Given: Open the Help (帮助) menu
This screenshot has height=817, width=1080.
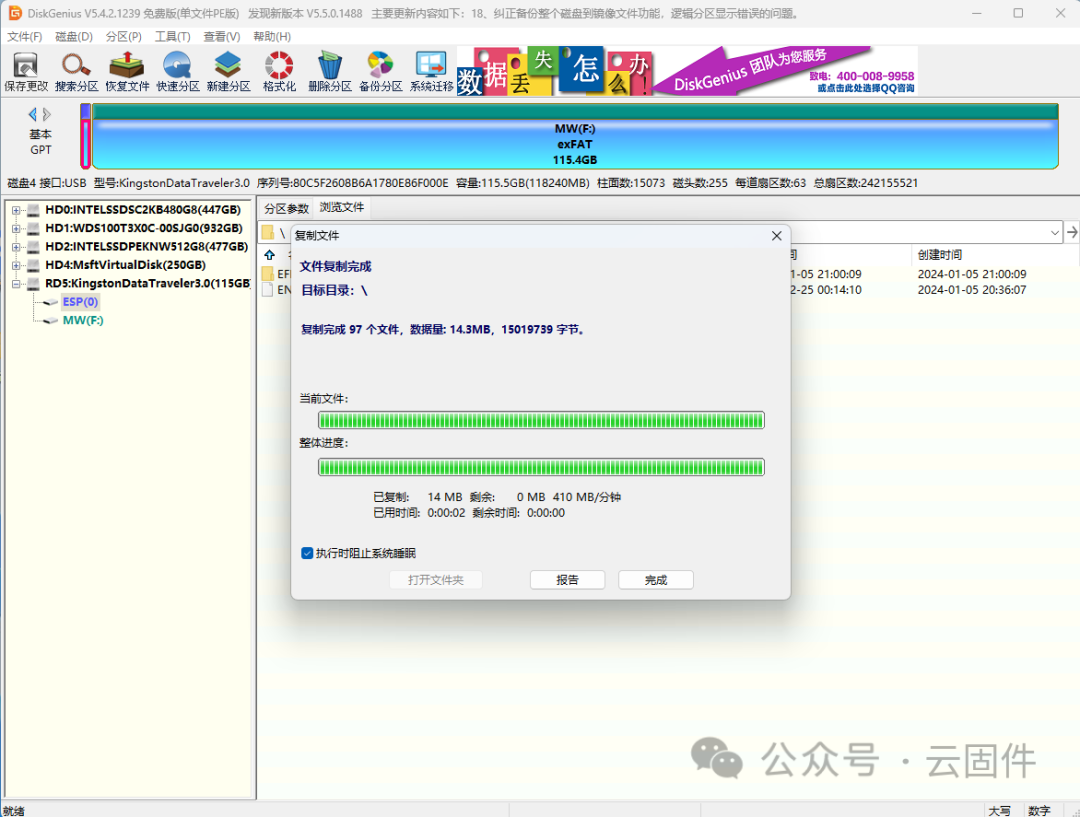Looking at the screenshot, I should coord(272,37).
